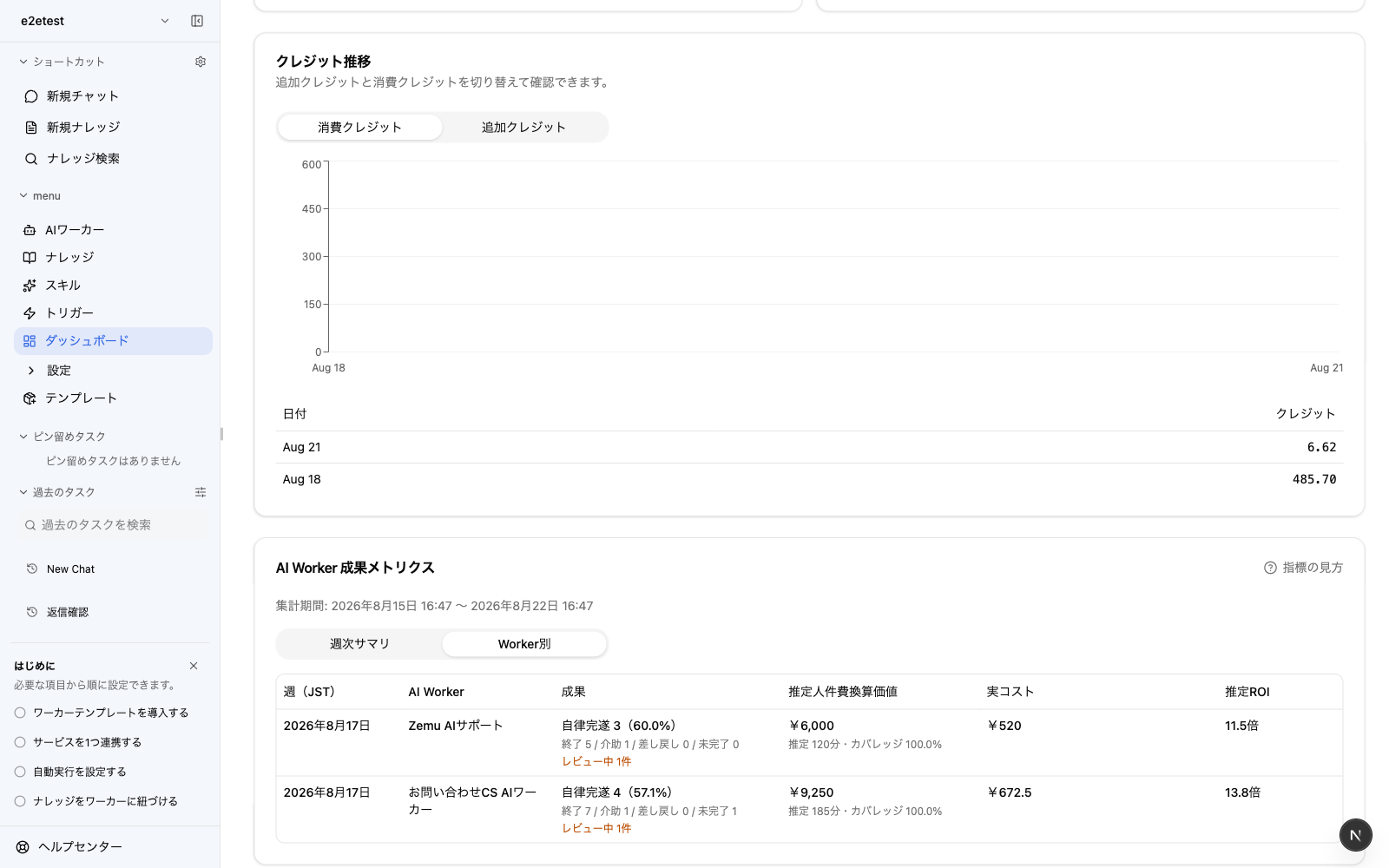Expand the 設定 submenu chevron
Screen dimensions: 1389x868
pyautogui.click(x=31, y=371)
